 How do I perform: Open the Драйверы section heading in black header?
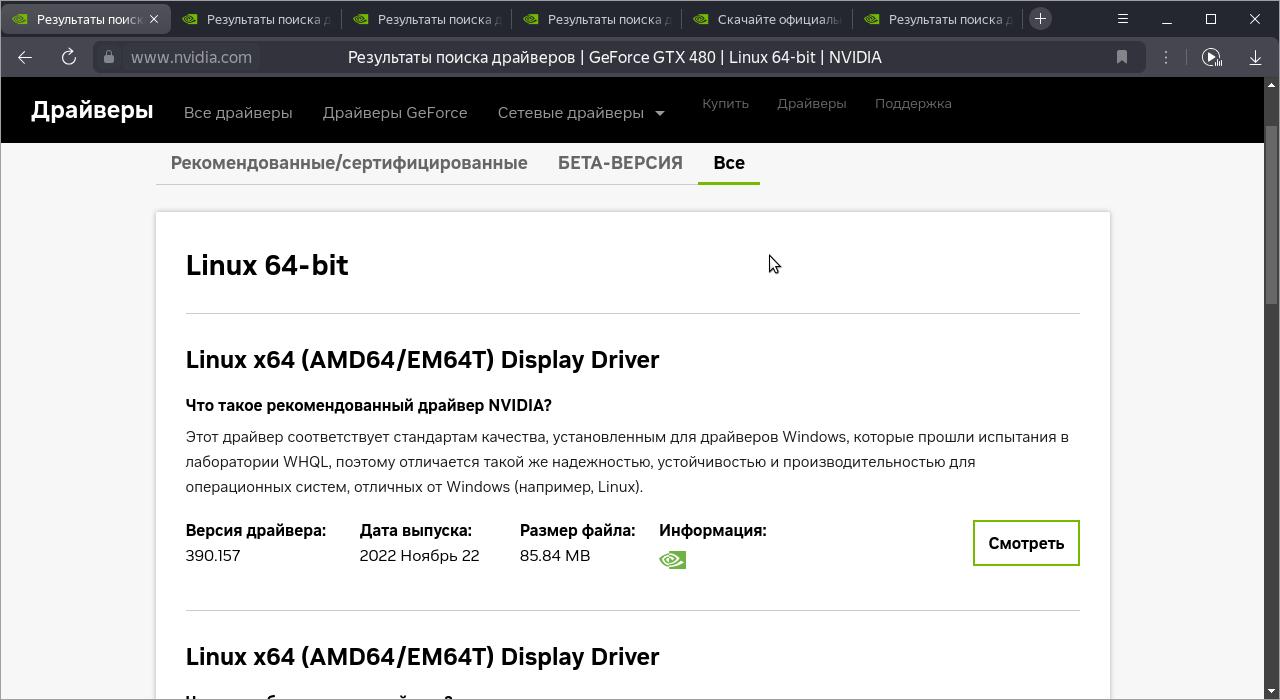pos(92,110)
